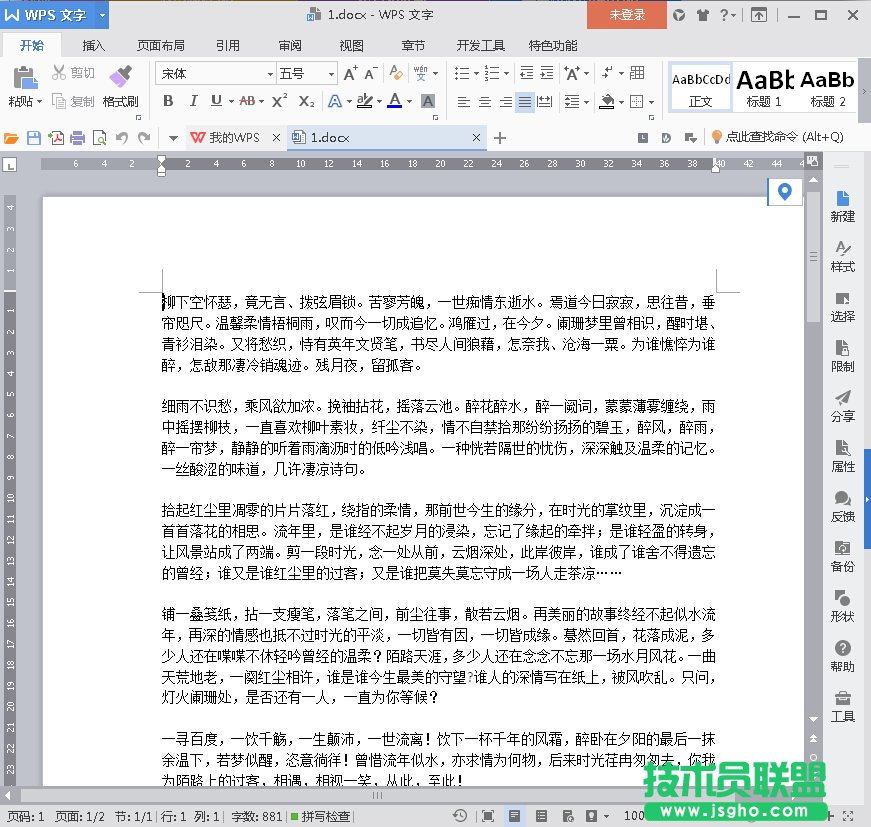Open the font name dropdown showing 宋体
The height and width of the screenshot is (827, 871).
tap(215, 73)
